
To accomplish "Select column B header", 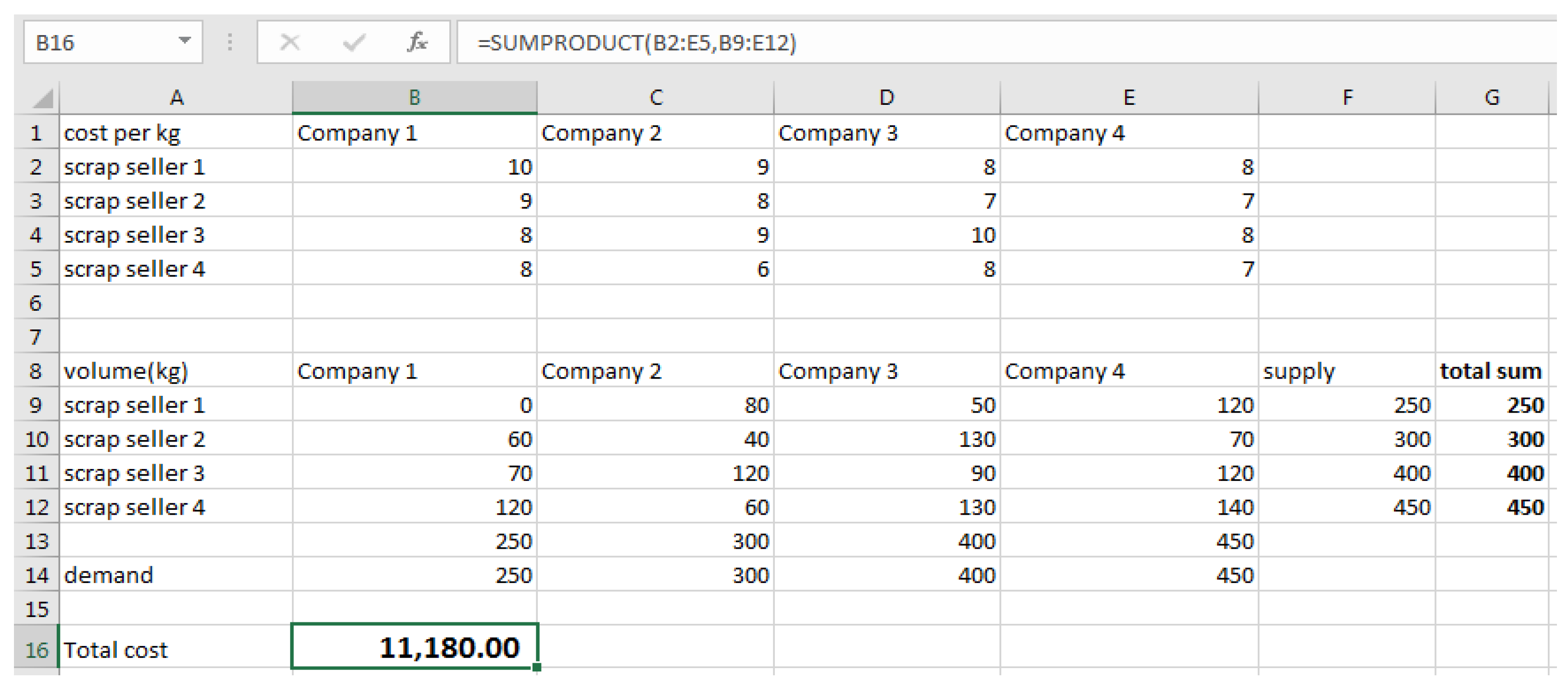I will [414, 97].
